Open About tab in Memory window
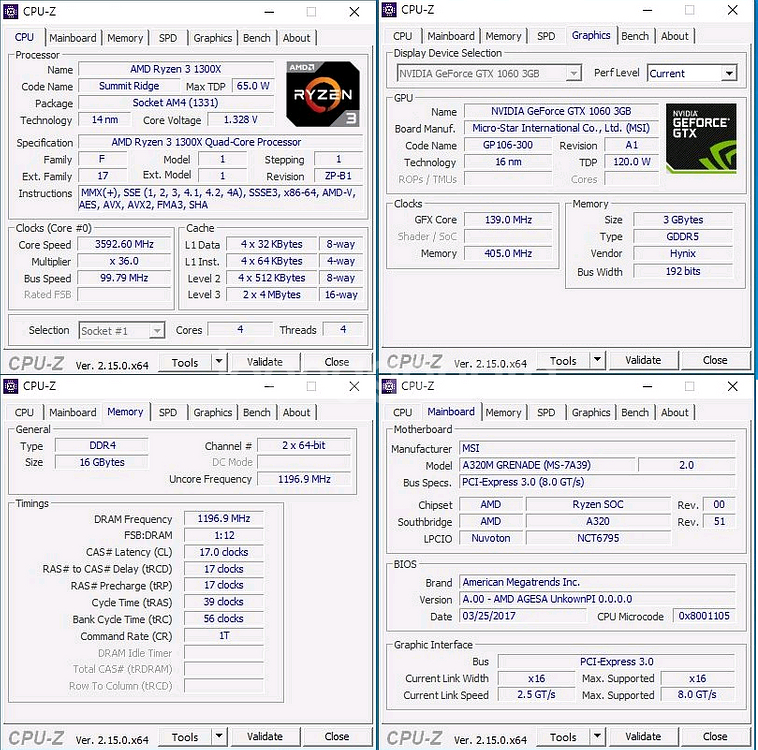The width and height of the screenshot is (758, 750). tap(296, 412)
